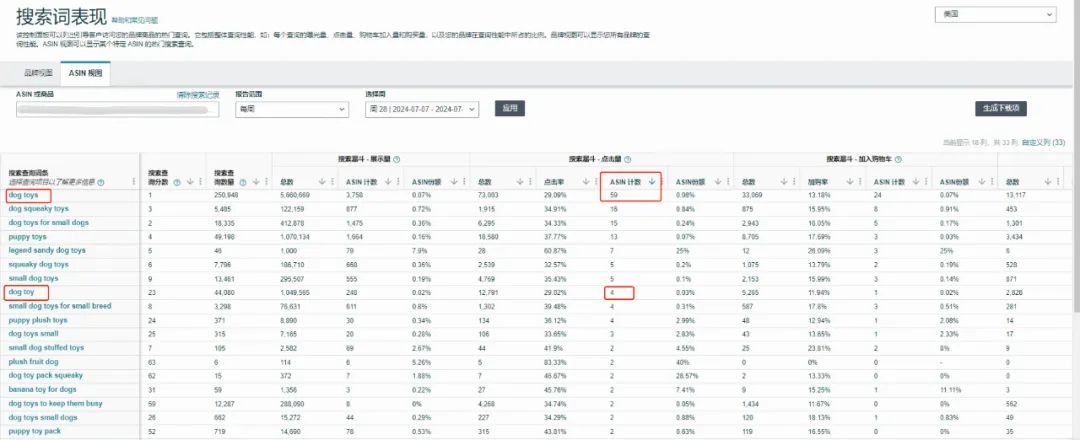The width and height of the screenshot is (1080, 440).
Task: Sort 点击量 ASIN份额 column arrow
Action: (718, 182)
